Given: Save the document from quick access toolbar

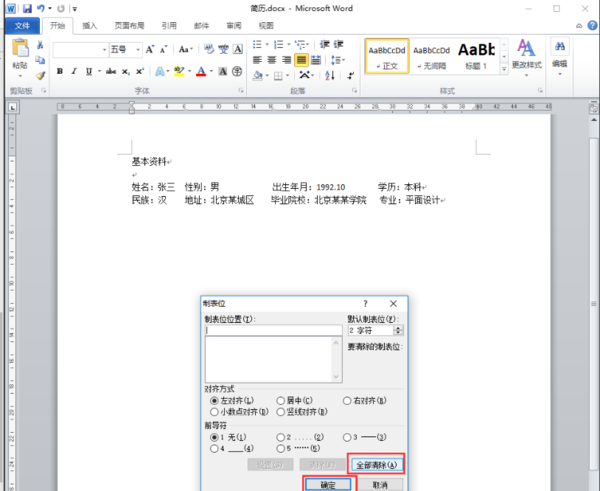Looking at the screenshot, I should pyautogui.click(x=27, y=8).
